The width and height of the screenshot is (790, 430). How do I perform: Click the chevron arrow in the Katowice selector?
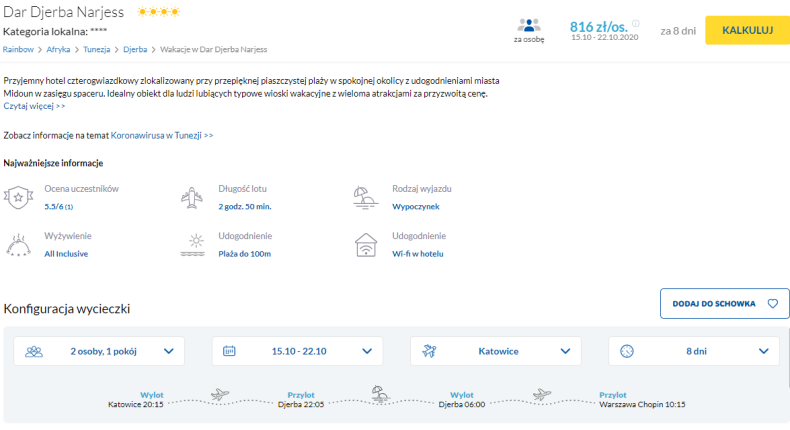coord(565,351)
